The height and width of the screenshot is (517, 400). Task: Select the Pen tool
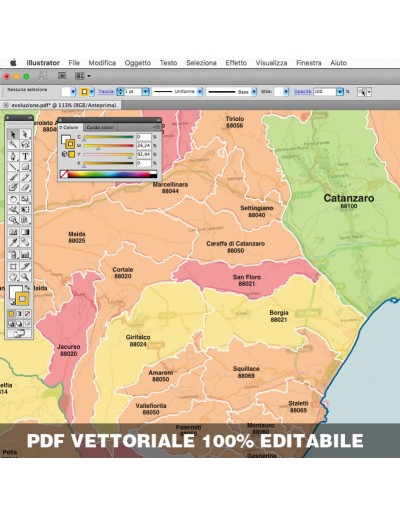tap(13, 156)
